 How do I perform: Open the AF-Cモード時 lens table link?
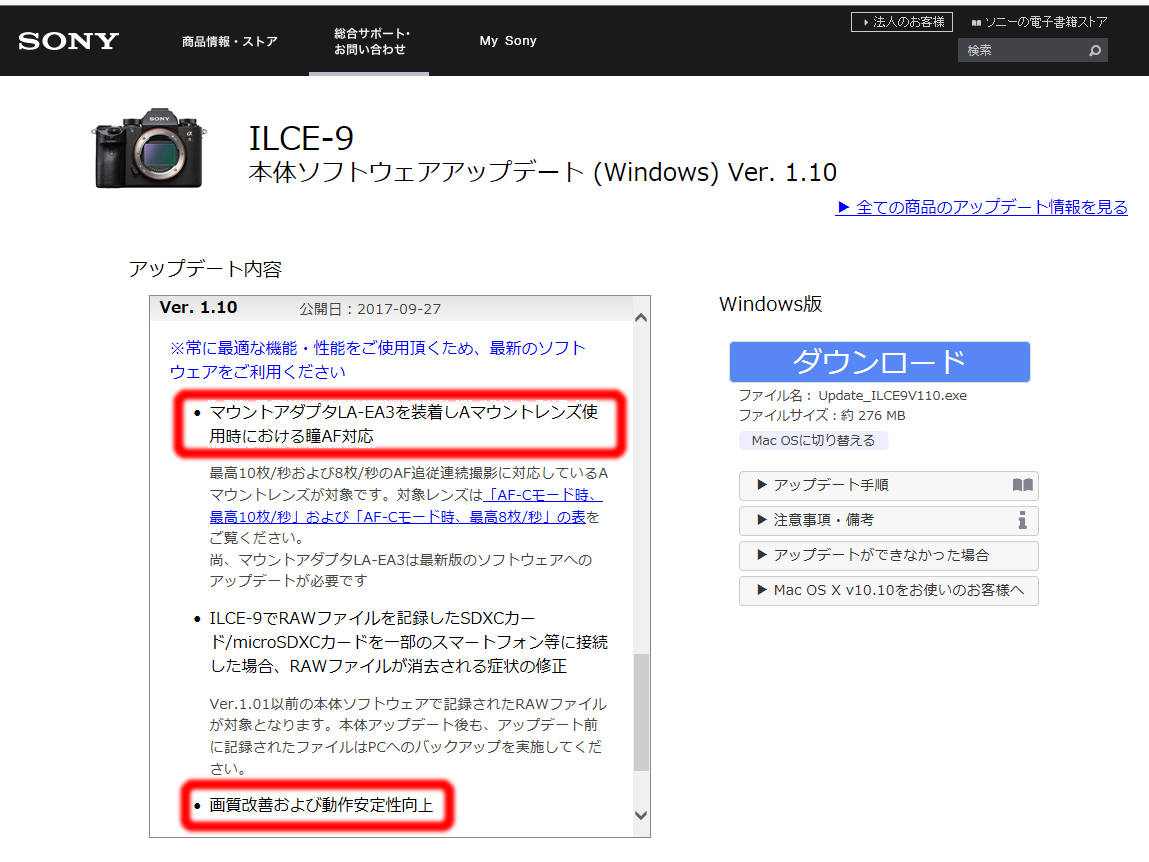(x=405, y=506)
